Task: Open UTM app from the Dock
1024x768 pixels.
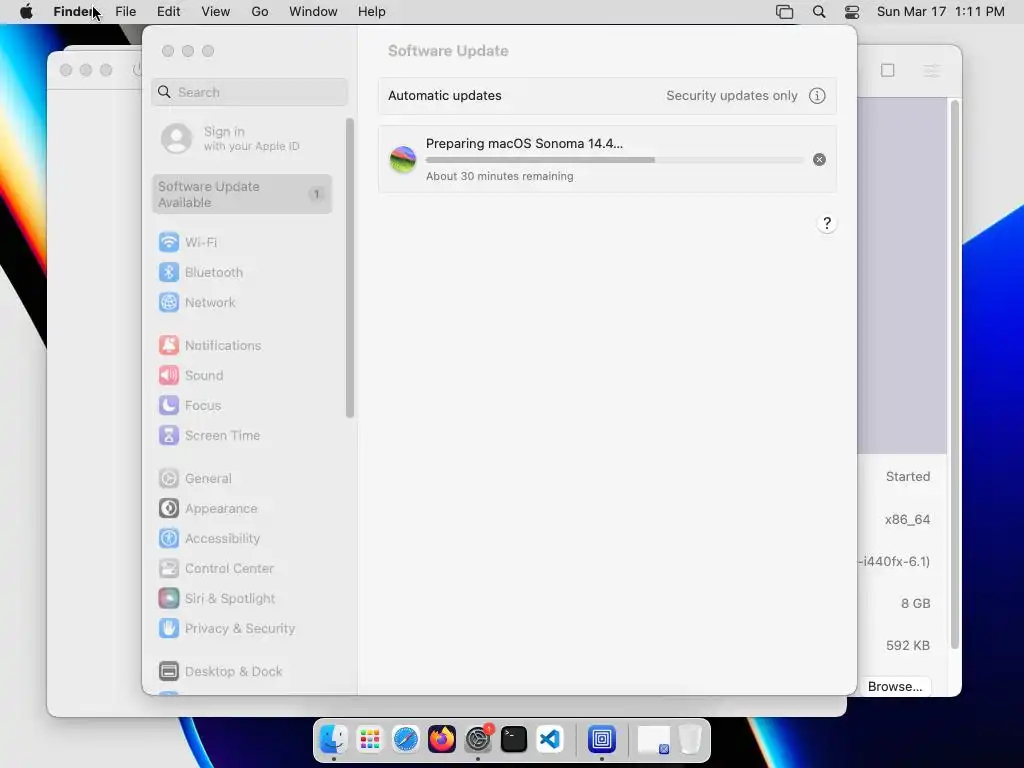Action: click(x=601, y=739)
